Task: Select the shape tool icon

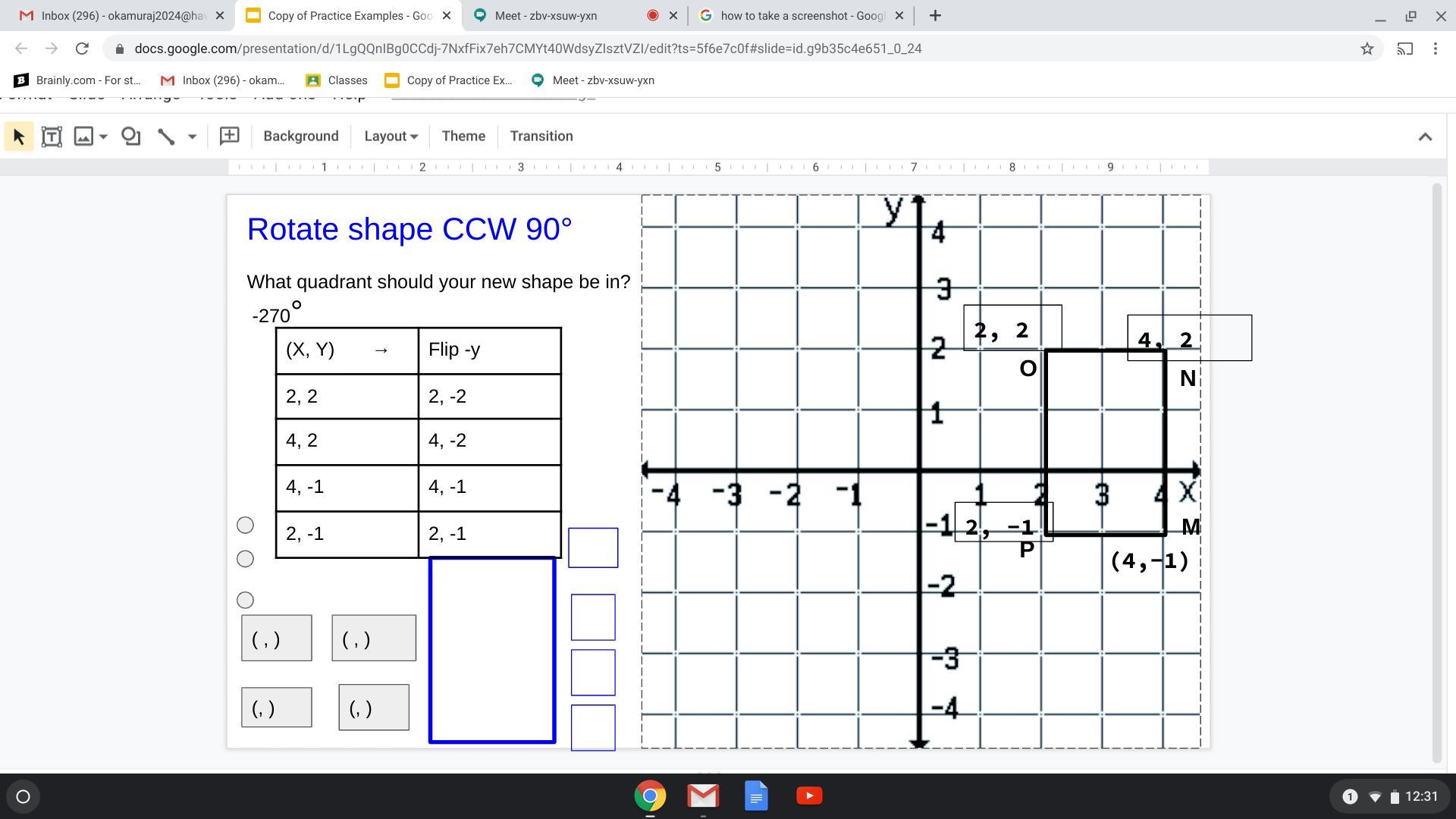Action: (x=131, y=136)
